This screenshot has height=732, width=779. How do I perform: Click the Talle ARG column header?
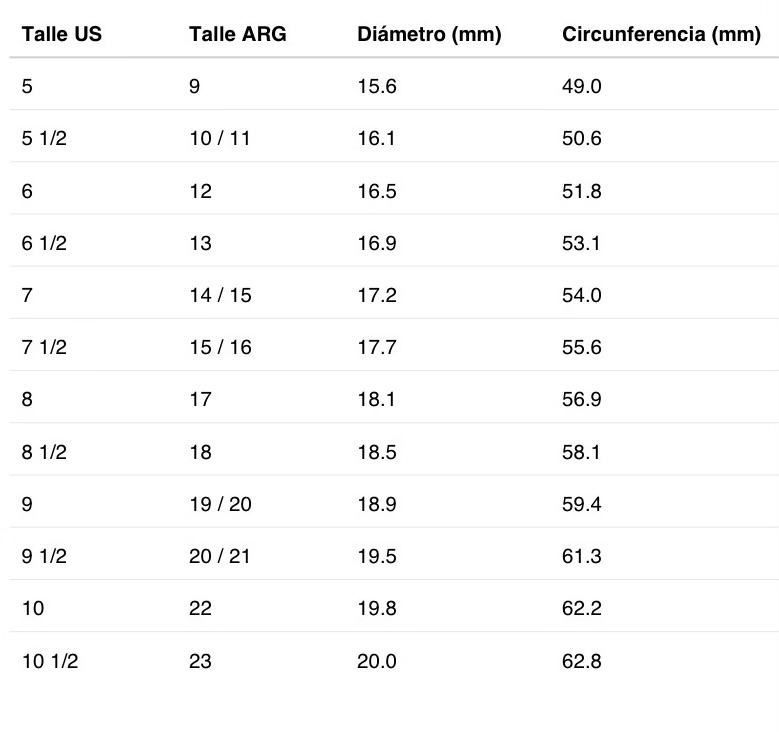tap(237, 34)
